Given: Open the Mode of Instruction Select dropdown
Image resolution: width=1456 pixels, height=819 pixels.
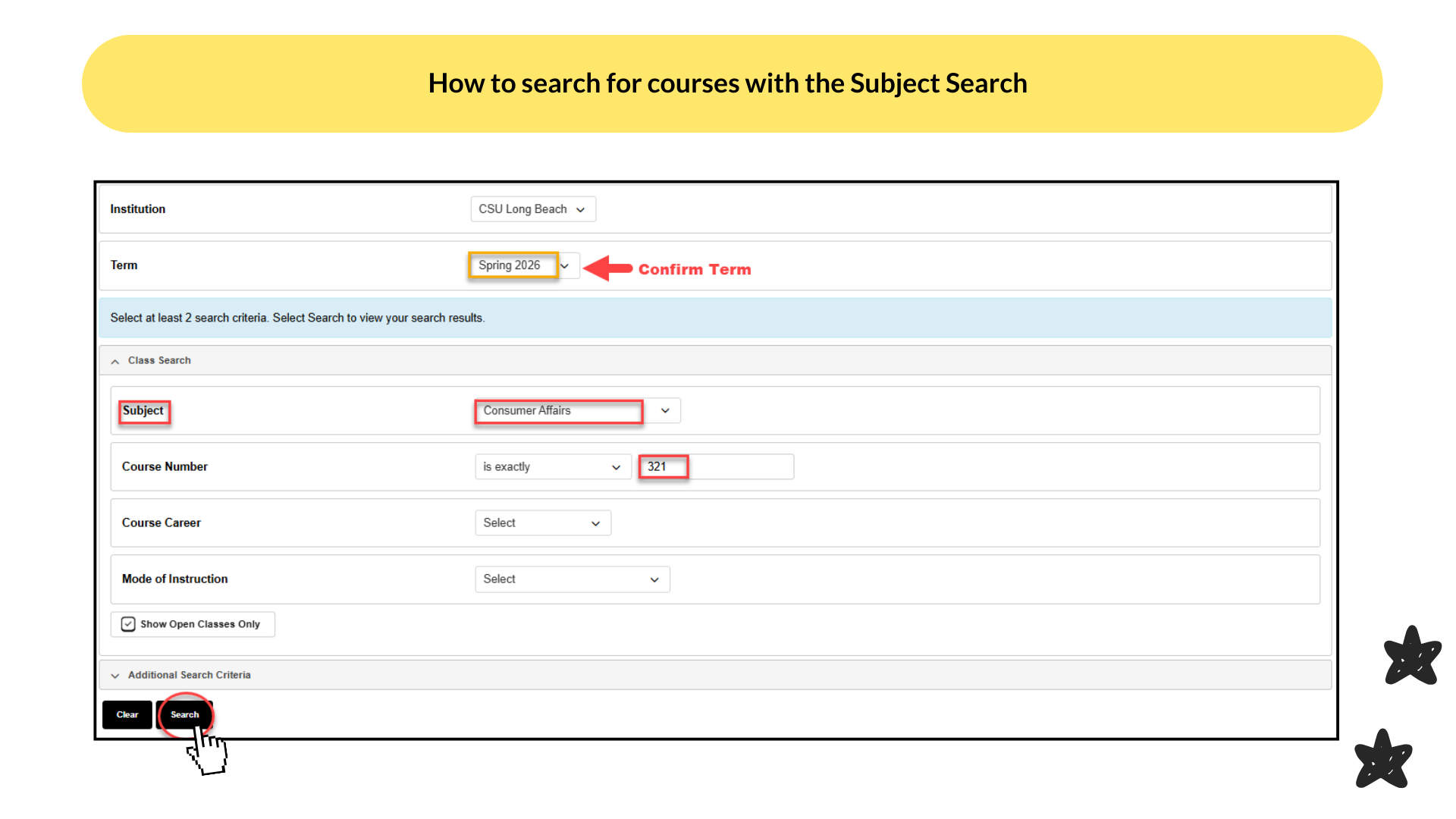Looking at the screenshot, I should (572, 579).
